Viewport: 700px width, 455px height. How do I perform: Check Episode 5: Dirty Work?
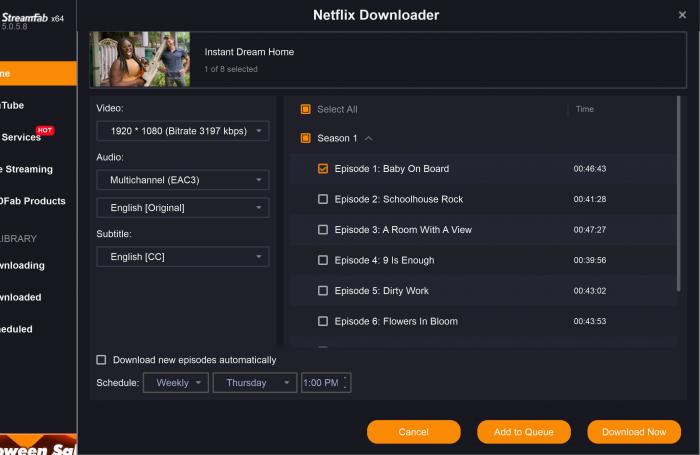point(323,291)
